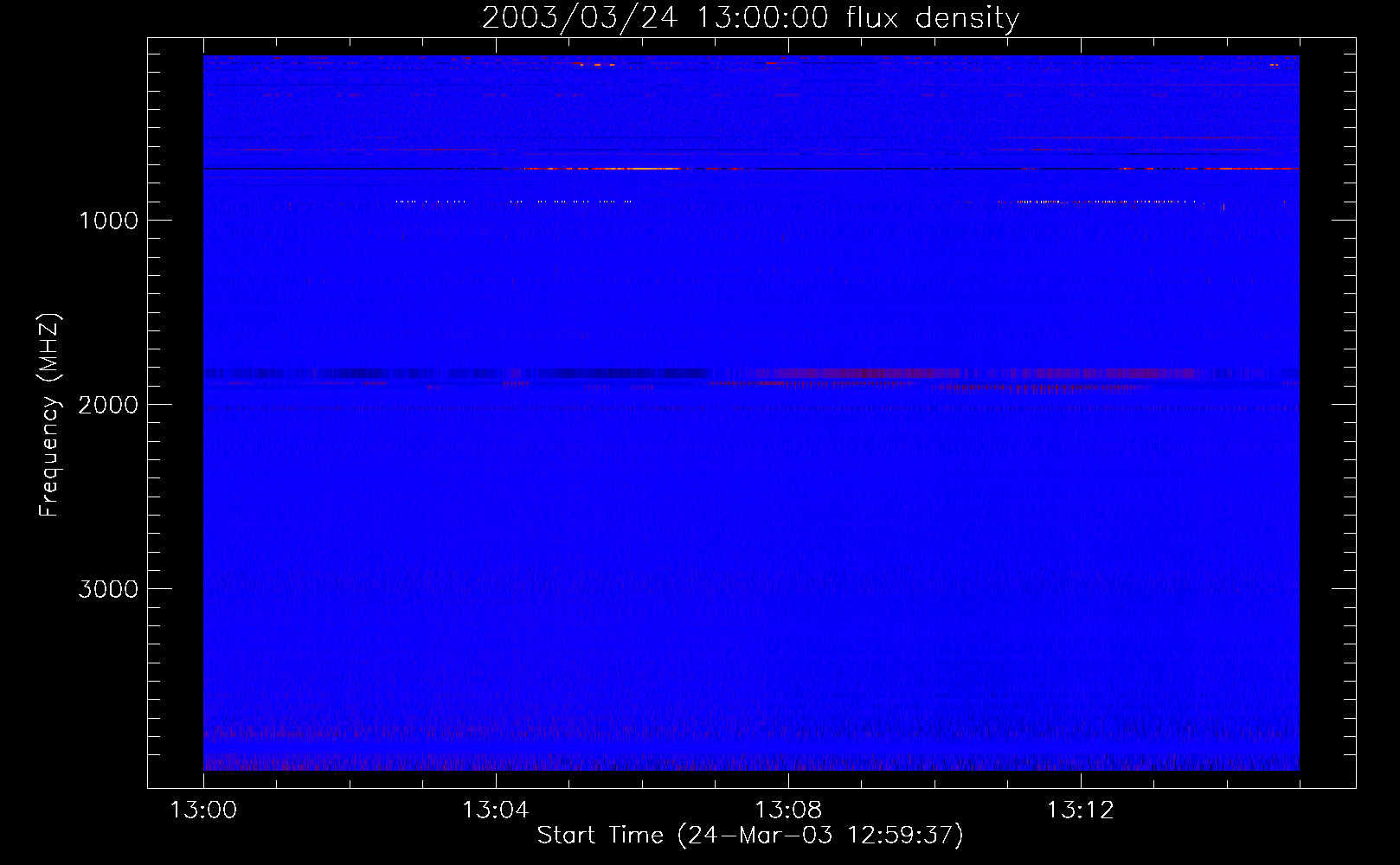
Task: Click the "13:12" time tick label
Action: pos(1081,811)
